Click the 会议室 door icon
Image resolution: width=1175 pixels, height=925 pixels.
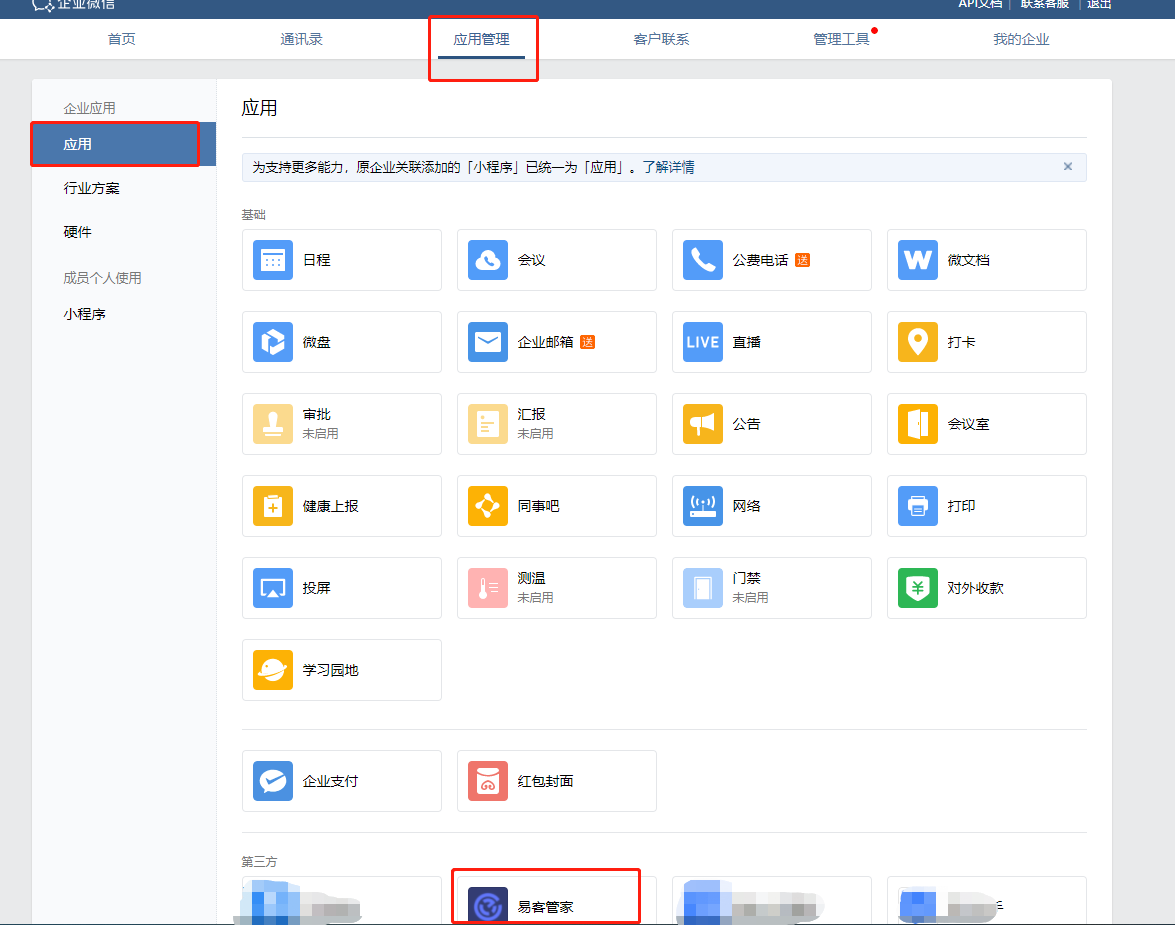point(918,424)
